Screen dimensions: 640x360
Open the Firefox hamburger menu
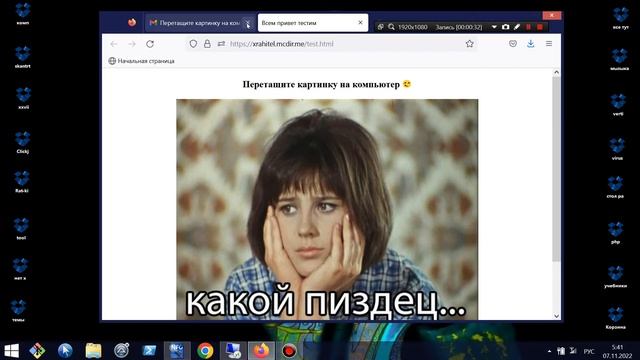point(549,44)
